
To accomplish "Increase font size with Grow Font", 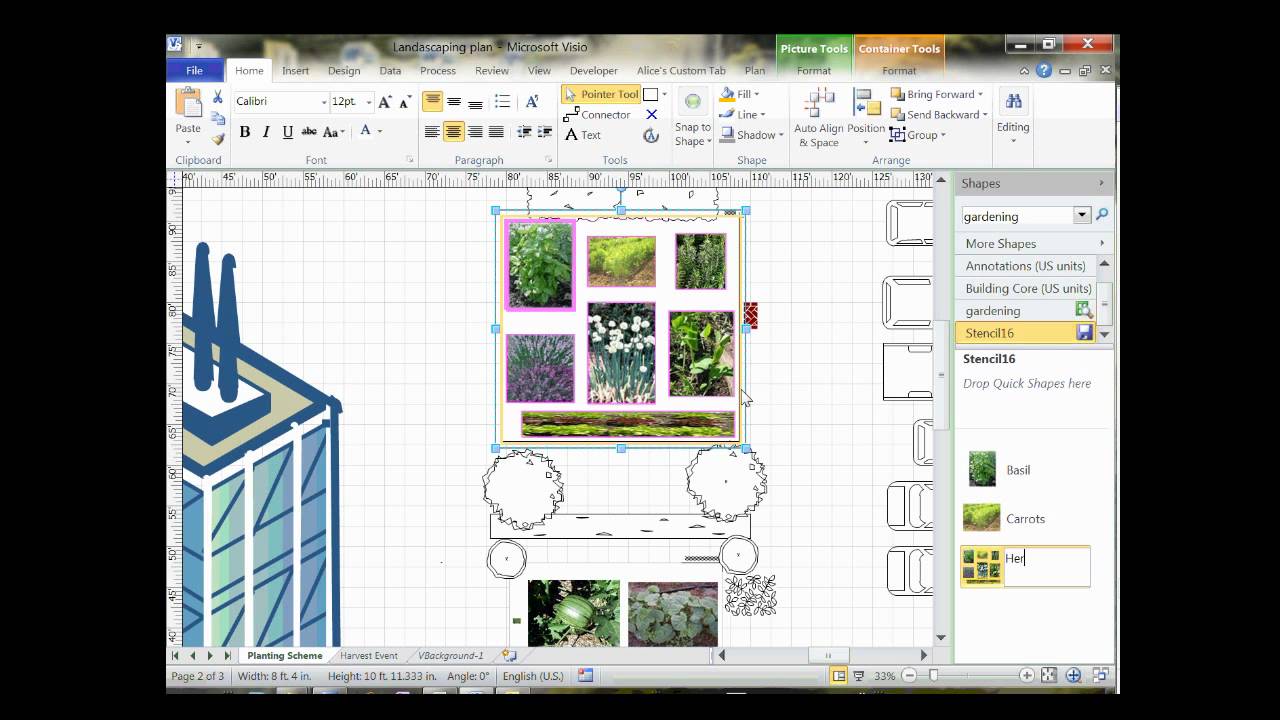I will tap(385, 102).
